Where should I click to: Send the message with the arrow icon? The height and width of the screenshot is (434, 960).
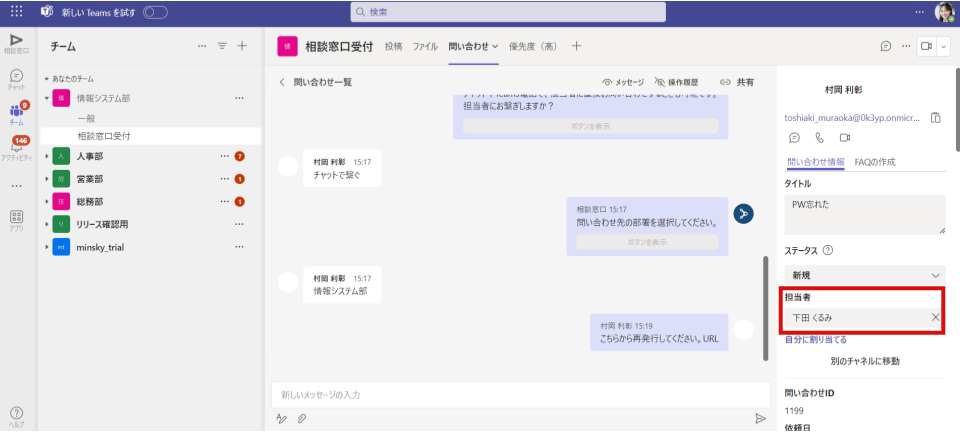760,419
